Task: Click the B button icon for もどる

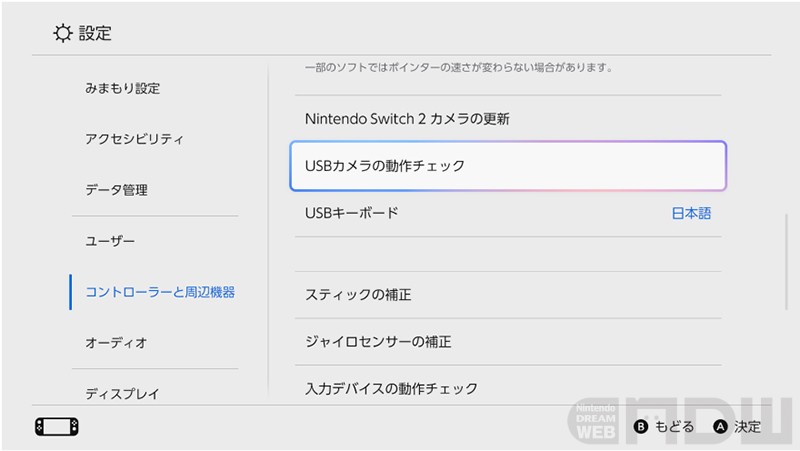Action: (641, 427)
